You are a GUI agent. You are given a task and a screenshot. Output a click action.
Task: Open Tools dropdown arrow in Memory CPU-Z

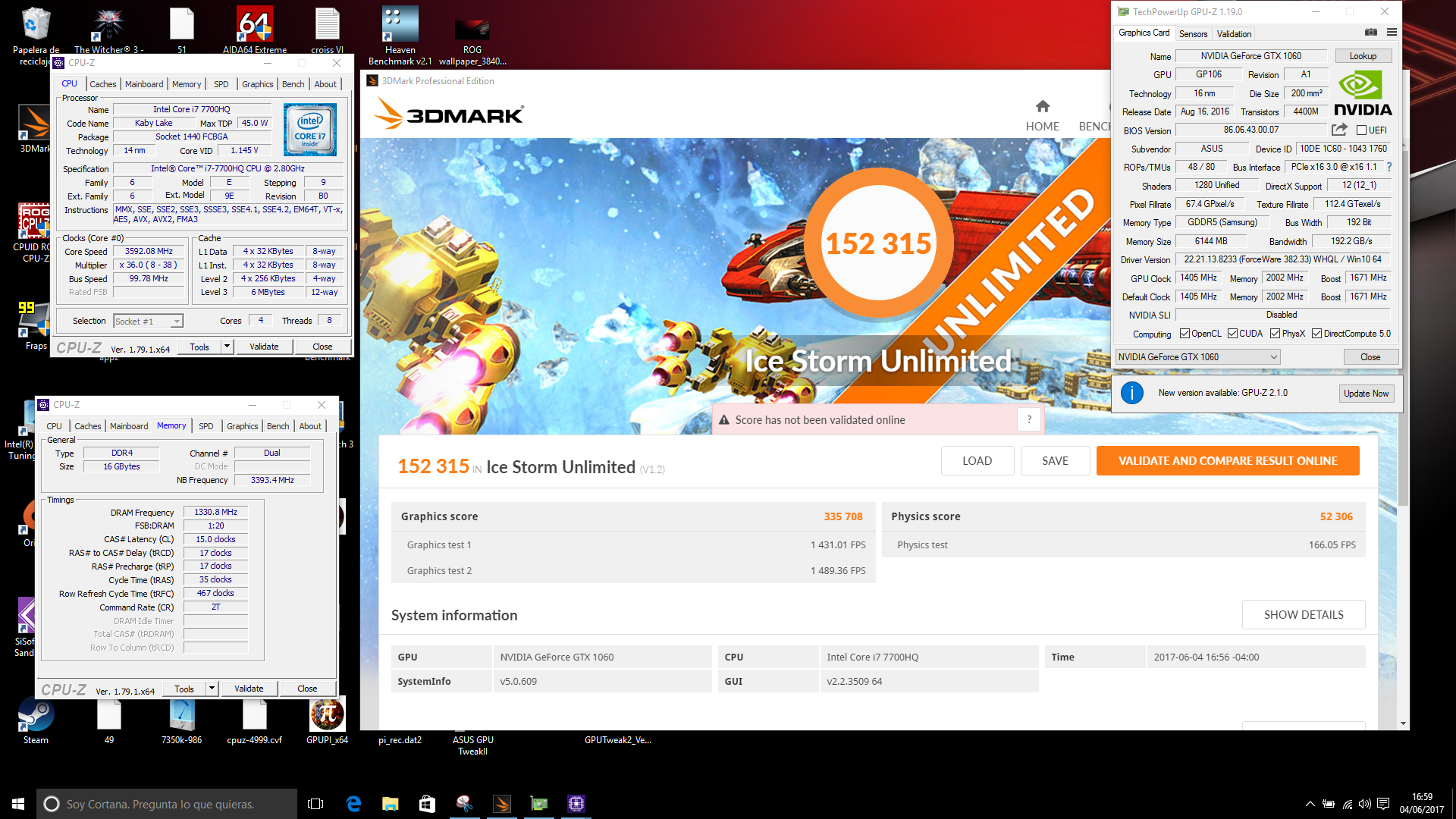pyautogui.click(x=212, y=689)
